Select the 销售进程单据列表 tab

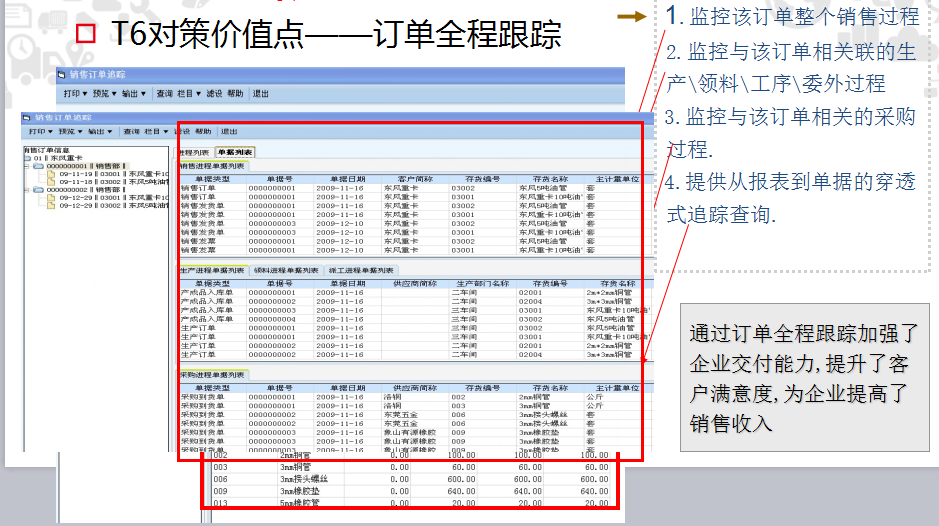tap(213, 167)
